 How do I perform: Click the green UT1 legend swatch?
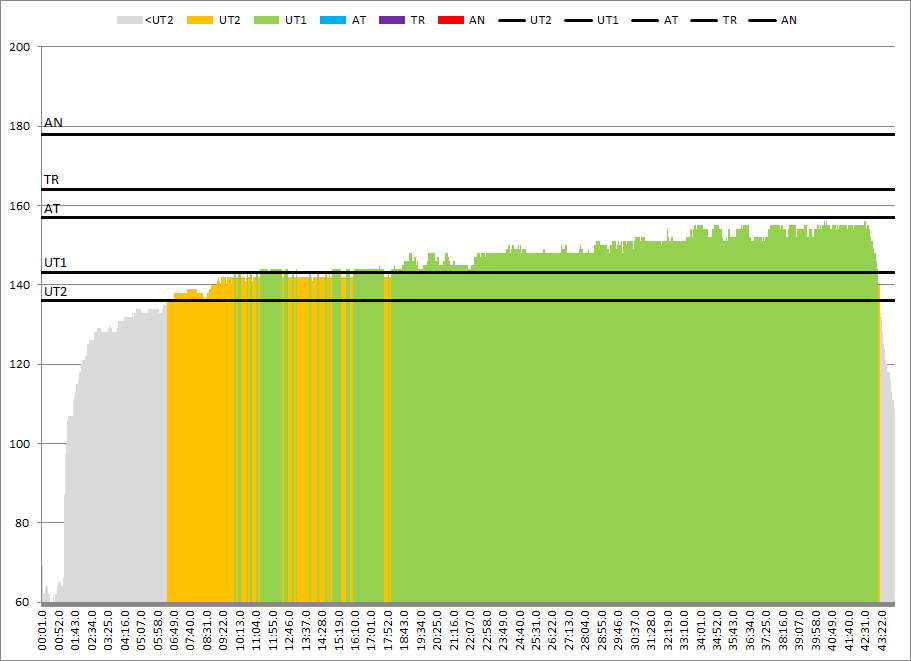[x=269, y=20]
